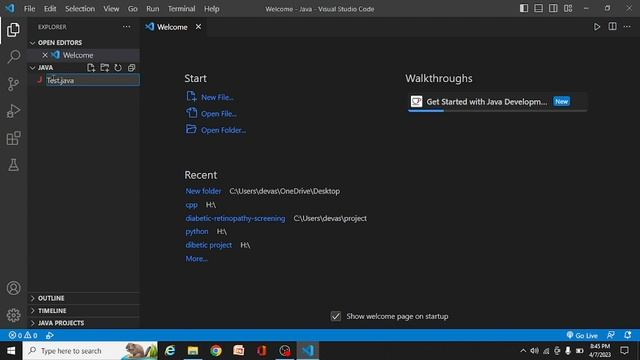Click the Test.java filename input field
This screenshot has height=360, width=640.
pyautogui.click(x=93, y=80)
